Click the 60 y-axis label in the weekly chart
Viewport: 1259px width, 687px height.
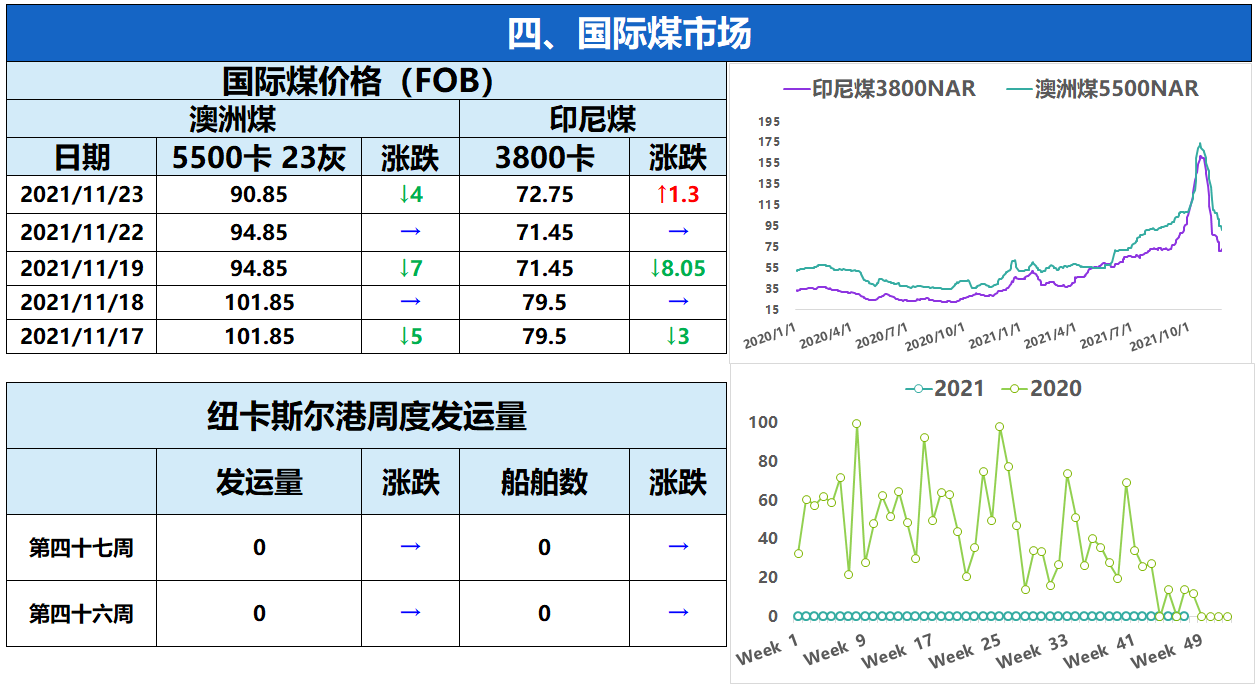(767, 500)
